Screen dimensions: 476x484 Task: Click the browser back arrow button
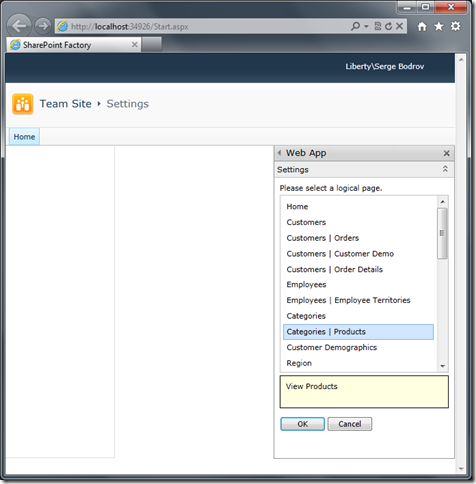(19, 26)
